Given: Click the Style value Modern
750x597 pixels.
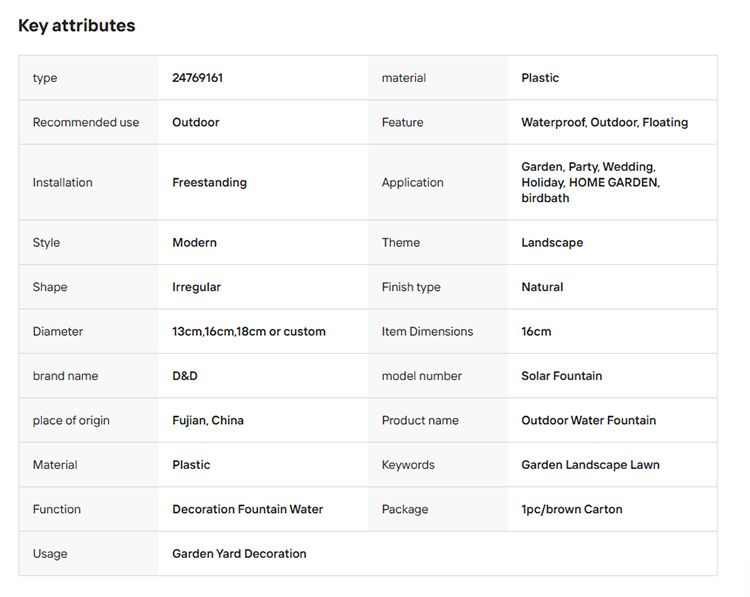Looking at the screenshot, I should click(194, 242).
